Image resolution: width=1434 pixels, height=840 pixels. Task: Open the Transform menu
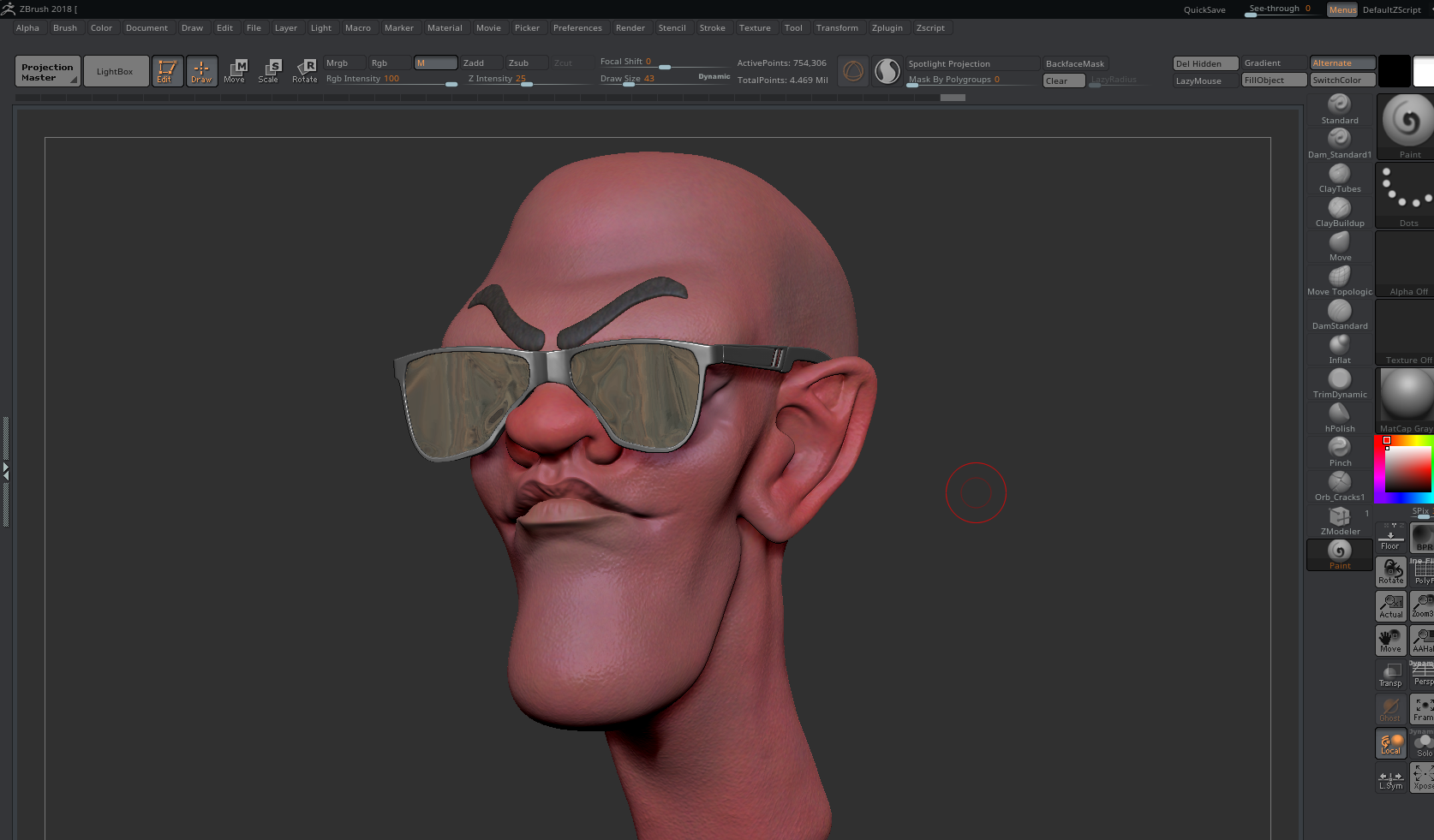[x=837, y=28]
